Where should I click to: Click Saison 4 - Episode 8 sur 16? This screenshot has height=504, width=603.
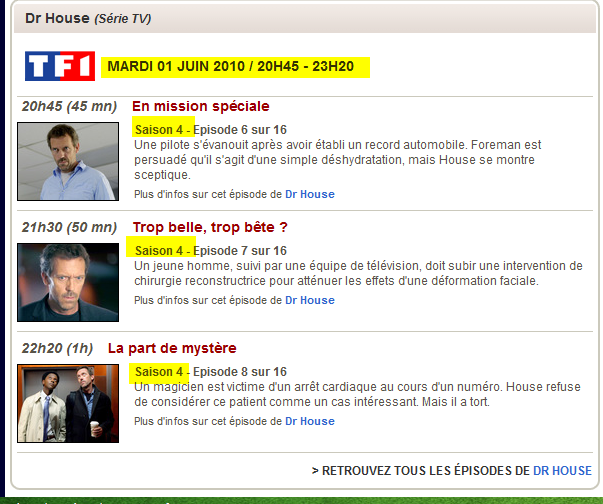coord(211,372)
